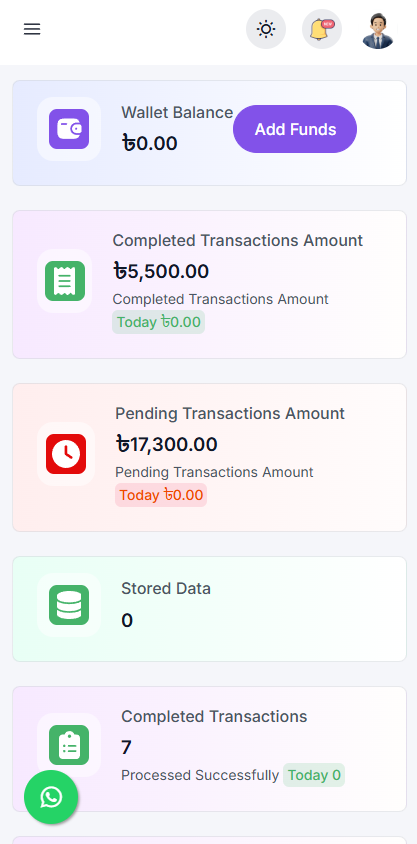The width and height of the screenshot is (417, 844).
Task: Click the green Today ৳0.00 badge
Action: click(x=158, y=322)
